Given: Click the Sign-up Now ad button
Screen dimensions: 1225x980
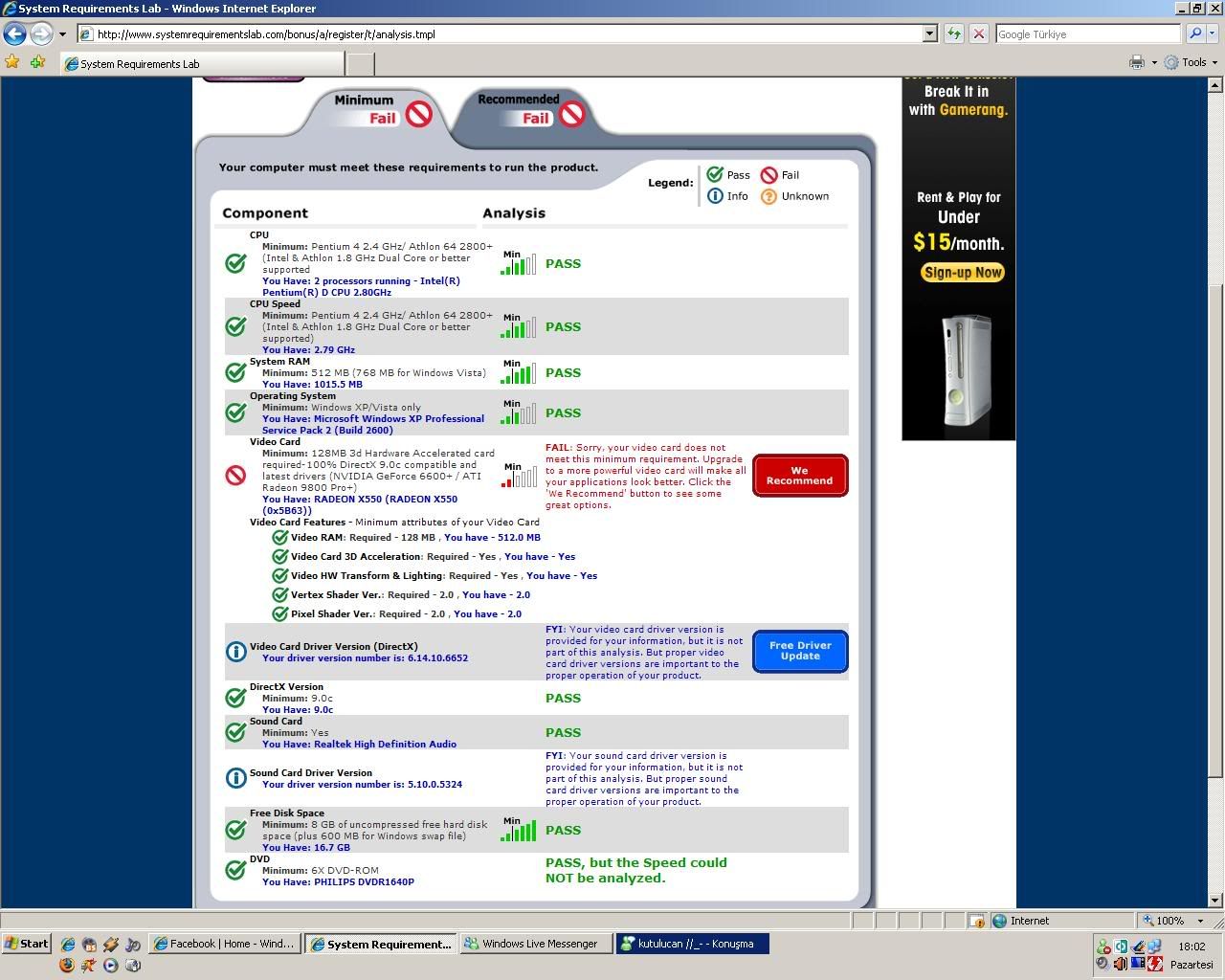Looking at the screenshot, I should [x=963, y=273].
